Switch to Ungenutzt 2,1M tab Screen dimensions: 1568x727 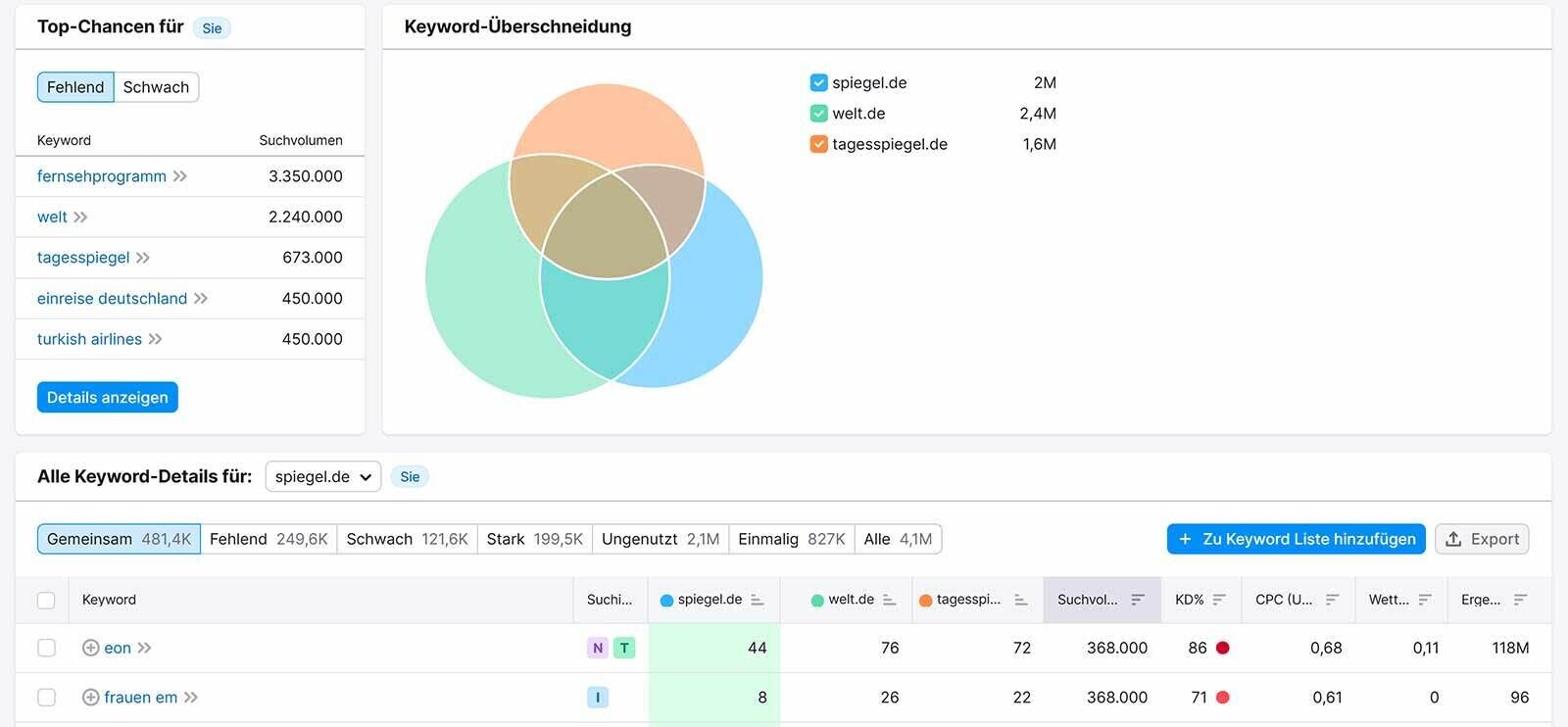pos(661,539)
